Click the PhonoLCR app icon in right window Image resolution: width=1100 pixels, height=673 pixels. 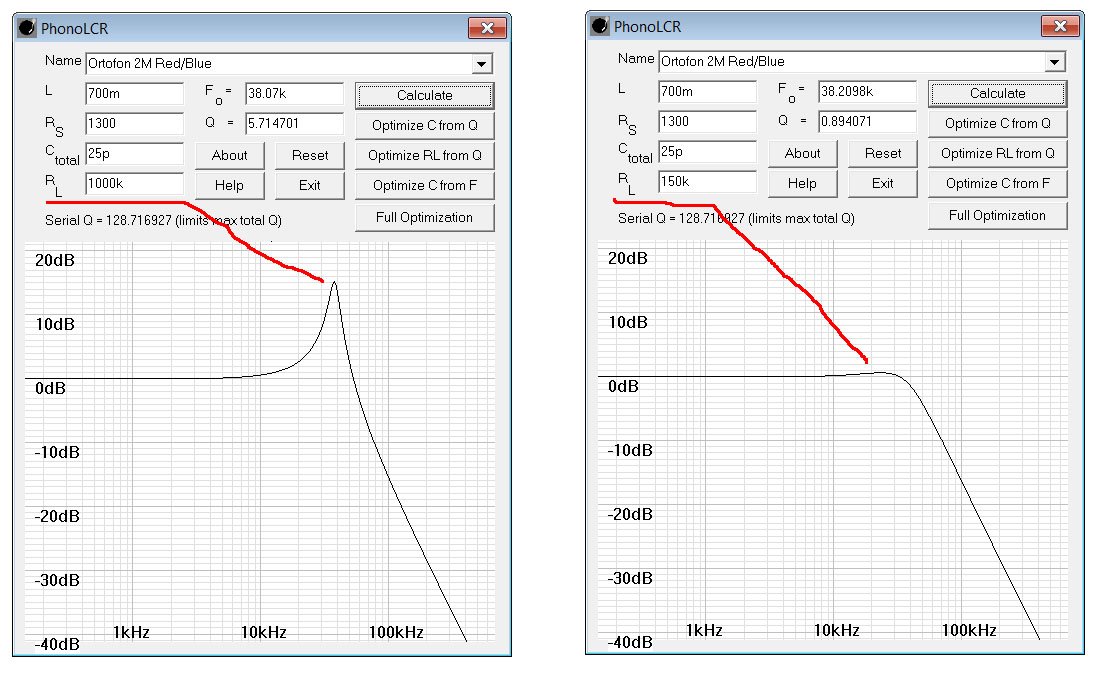601,26
